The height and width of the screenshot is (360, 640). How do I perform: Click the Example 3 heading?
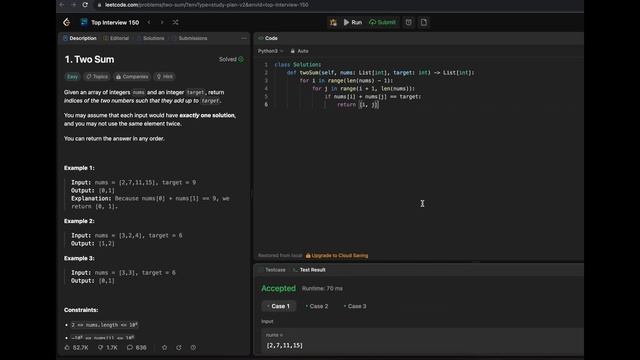[79, 258]
